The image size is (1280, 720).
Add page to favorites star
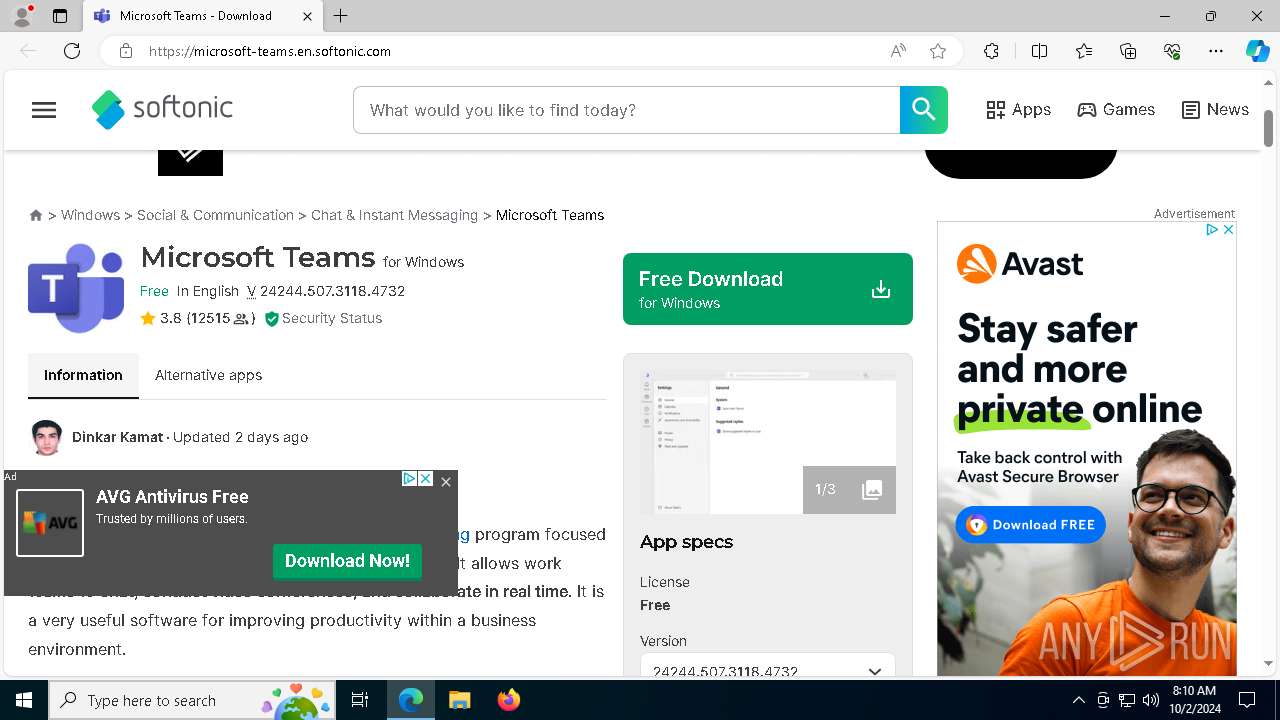click(938, 51)
